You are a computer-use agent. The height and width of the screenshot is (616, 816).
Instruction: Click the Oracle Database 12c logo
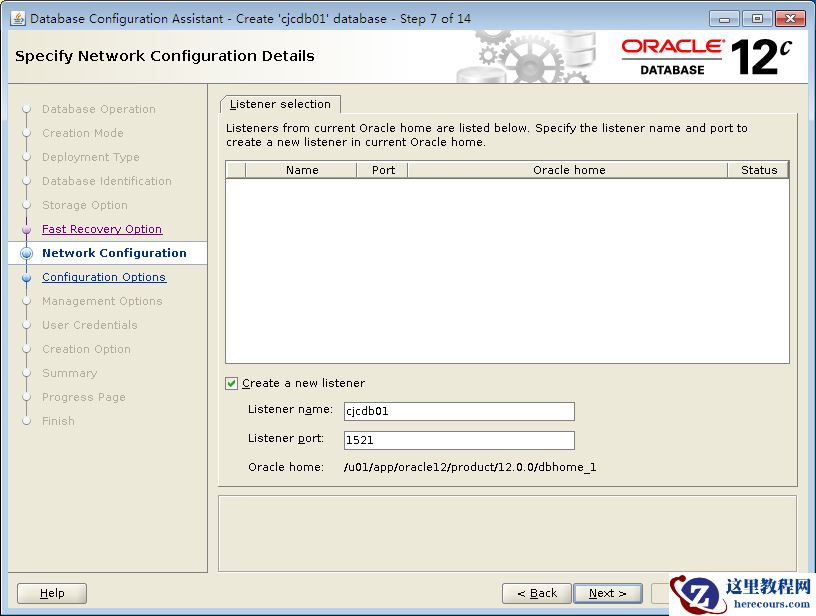click(706, 57)
